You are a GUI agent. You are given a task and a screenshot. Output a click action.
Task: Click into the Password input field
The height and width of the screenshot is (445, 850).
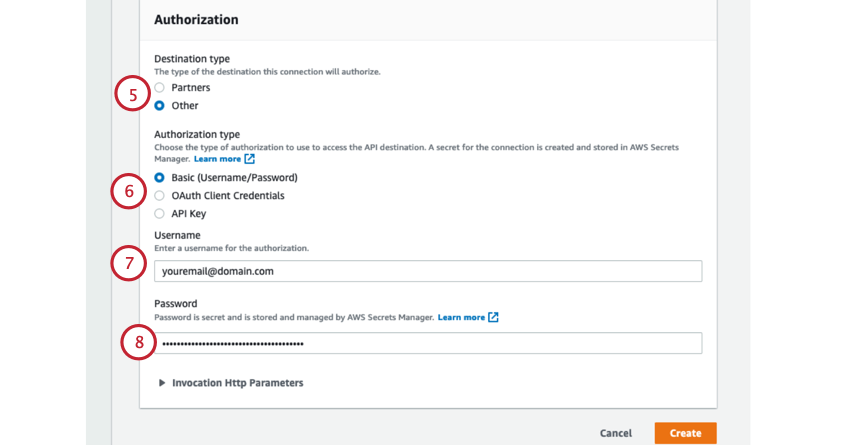pyautogui.click(x=428, y=343)
